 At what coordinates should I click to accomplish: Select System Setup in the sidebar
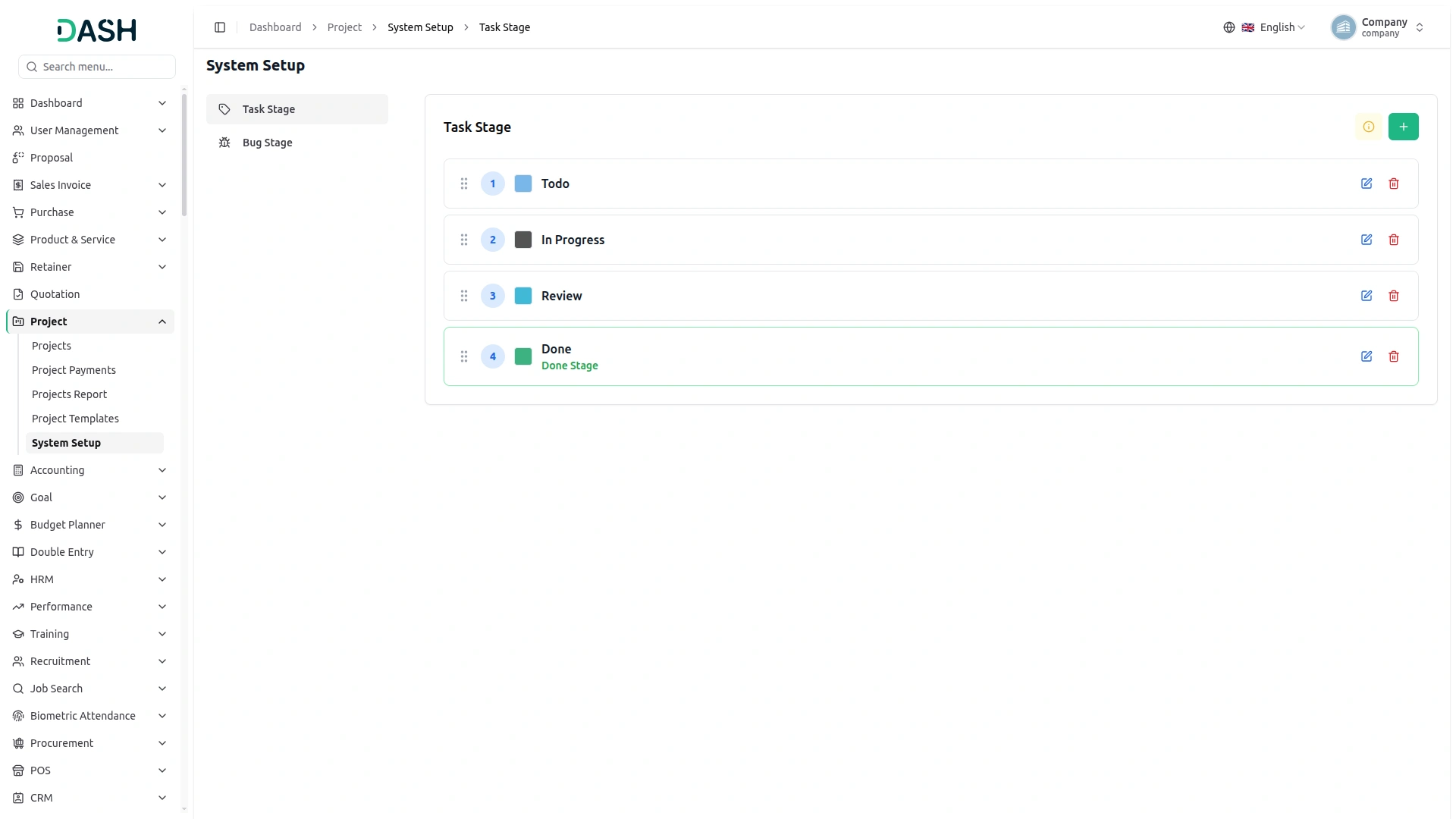pyautogui.click(x=95, y=443)
